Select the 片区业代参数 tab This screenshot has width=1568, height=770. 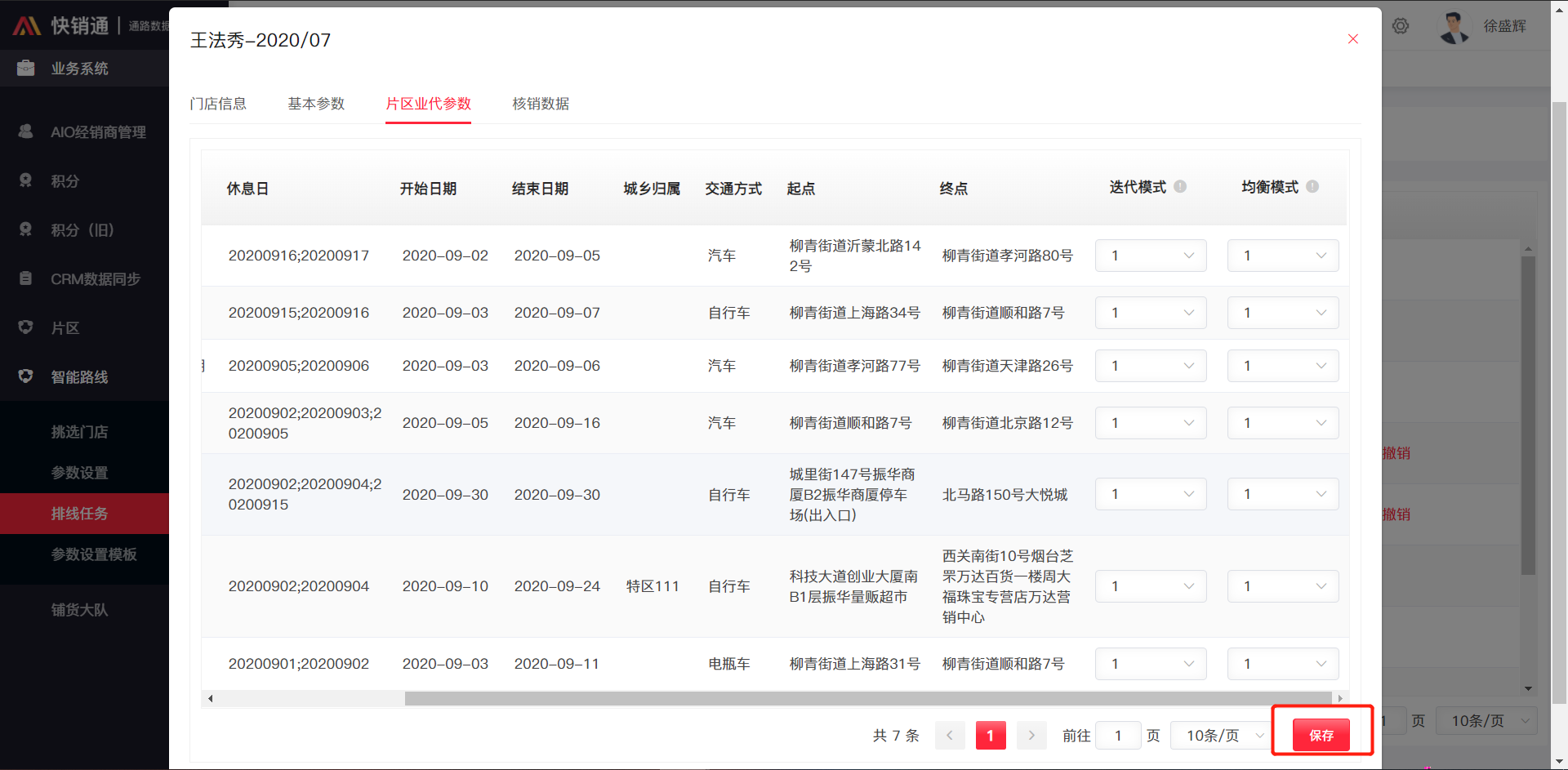click(428, 104)
